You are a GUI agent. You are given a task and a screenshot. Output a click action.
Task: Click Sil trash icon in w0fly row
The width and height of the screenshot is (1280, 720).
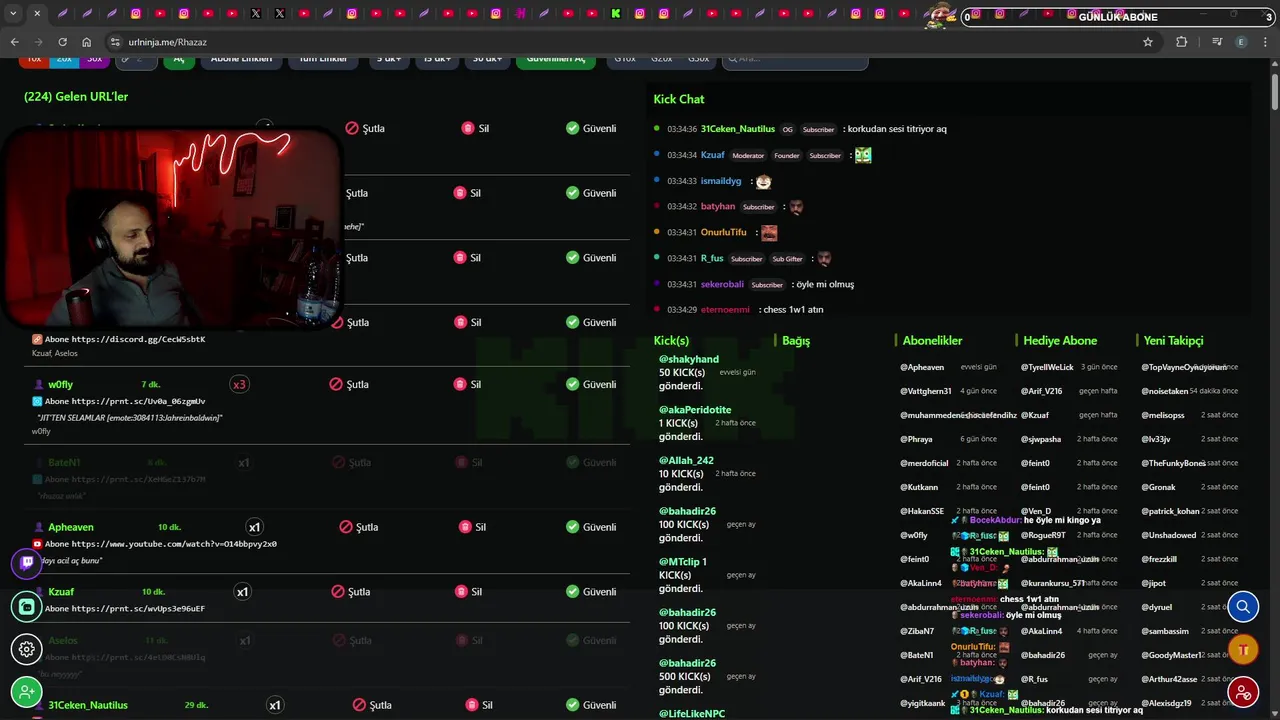(461, 384)
